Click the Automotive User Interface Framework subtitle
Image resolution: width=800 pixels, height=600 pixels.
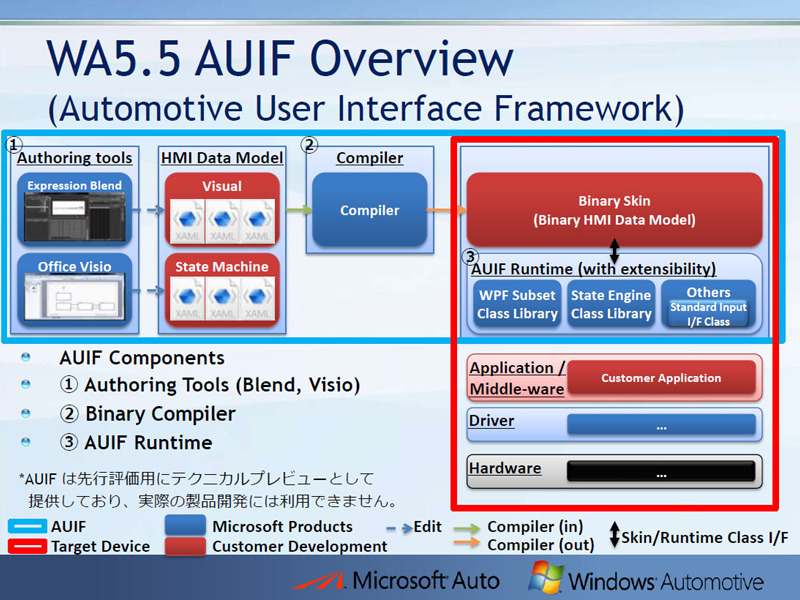(x=366, y=109)
